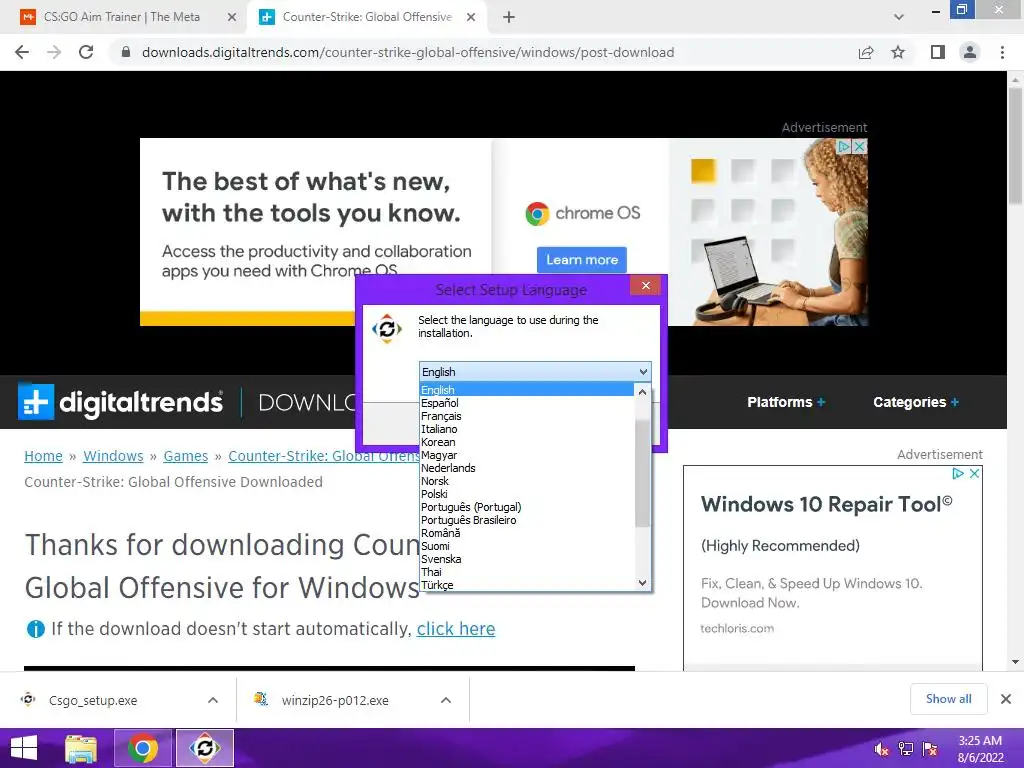This screenshot has height=768, width=1024.
Task: Open the Windows Start button
Action: [x=24, y=748]
